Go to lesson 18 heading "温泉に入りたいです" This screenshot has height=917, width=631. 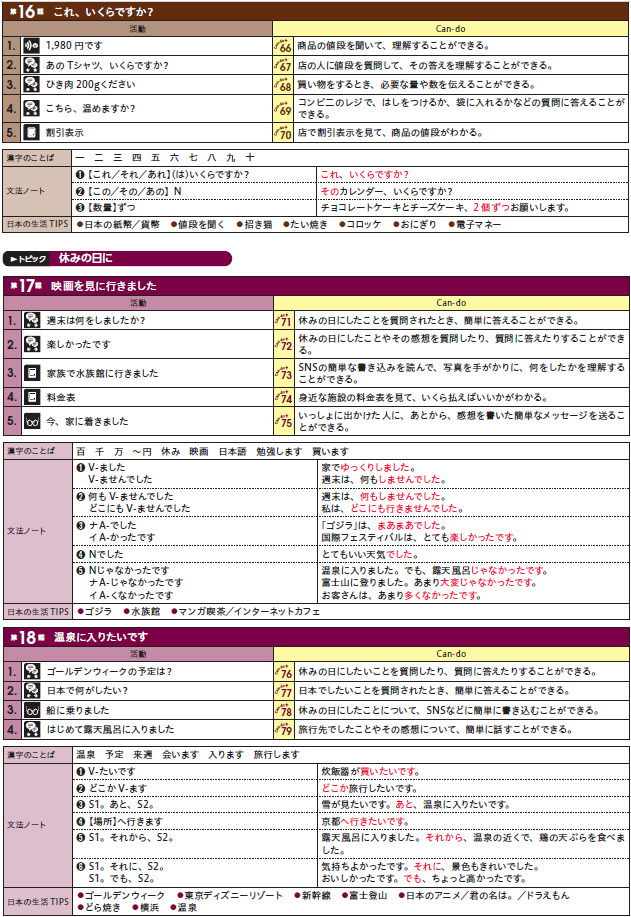pyautogui.click(x=100, y=637)
